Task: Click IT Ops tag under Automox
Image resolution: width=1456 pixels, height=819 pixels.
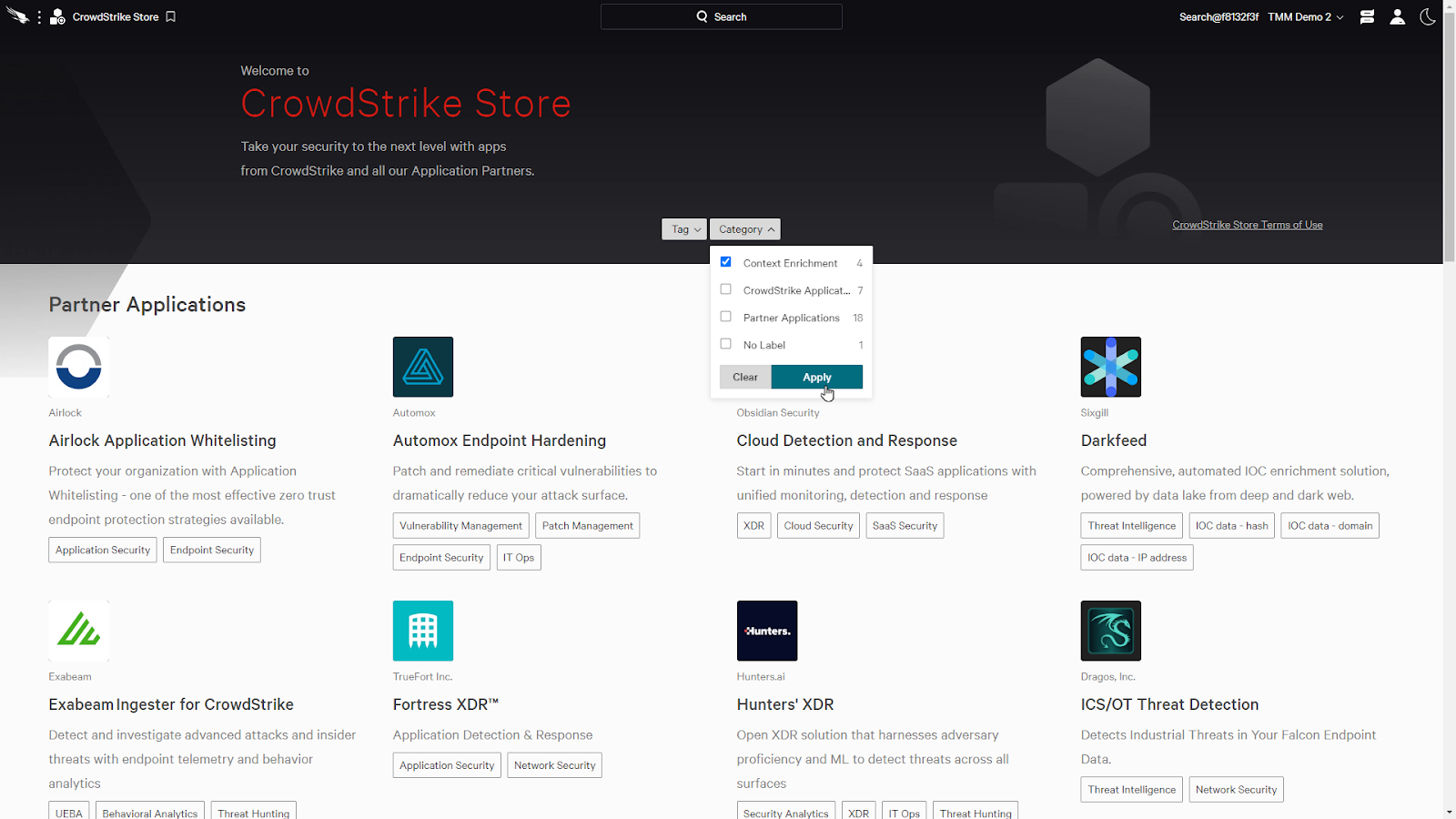Action: tap(519, 558)
